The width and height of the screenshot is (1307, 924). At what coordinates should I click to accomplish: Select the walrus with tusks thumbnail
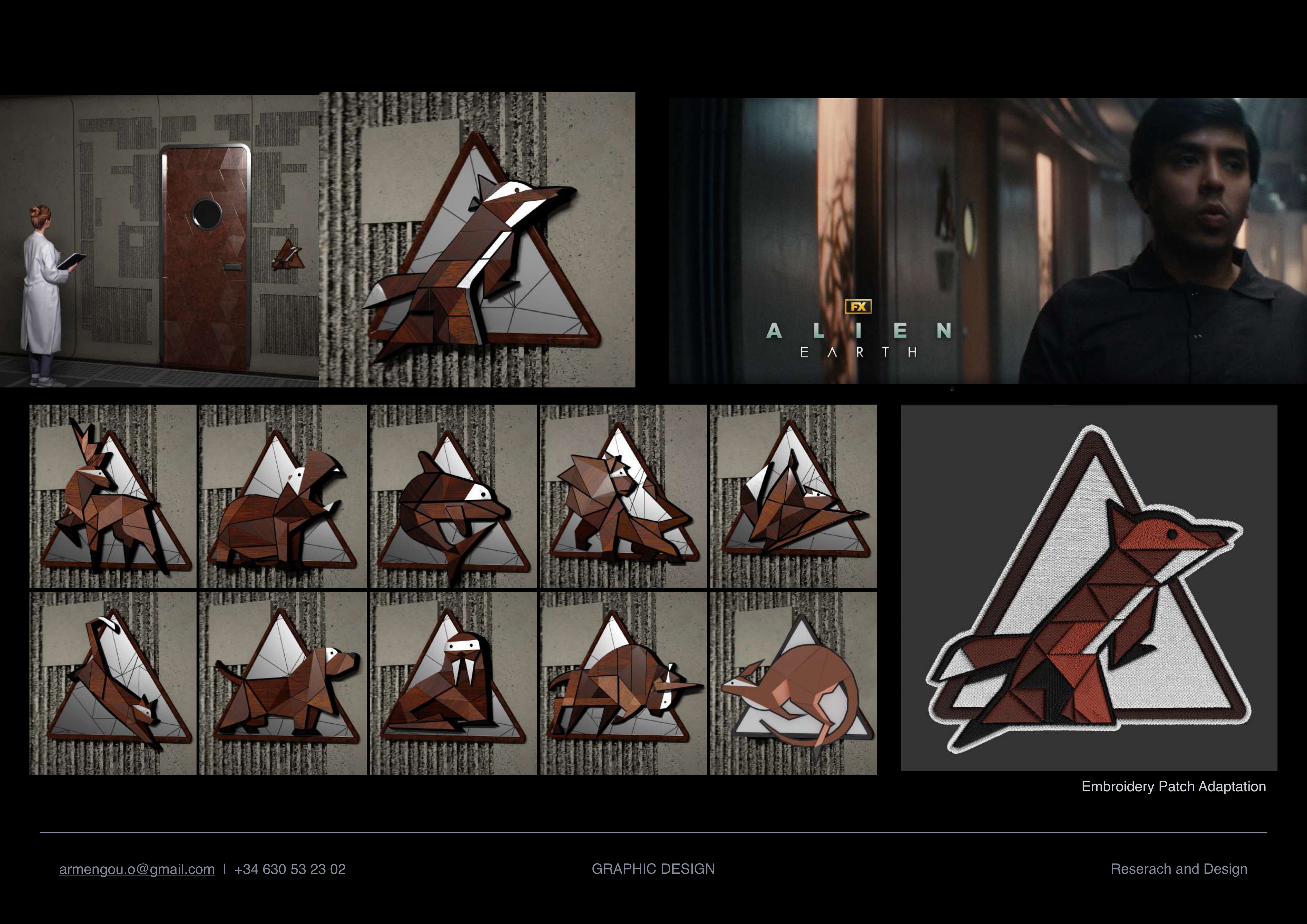453,683
